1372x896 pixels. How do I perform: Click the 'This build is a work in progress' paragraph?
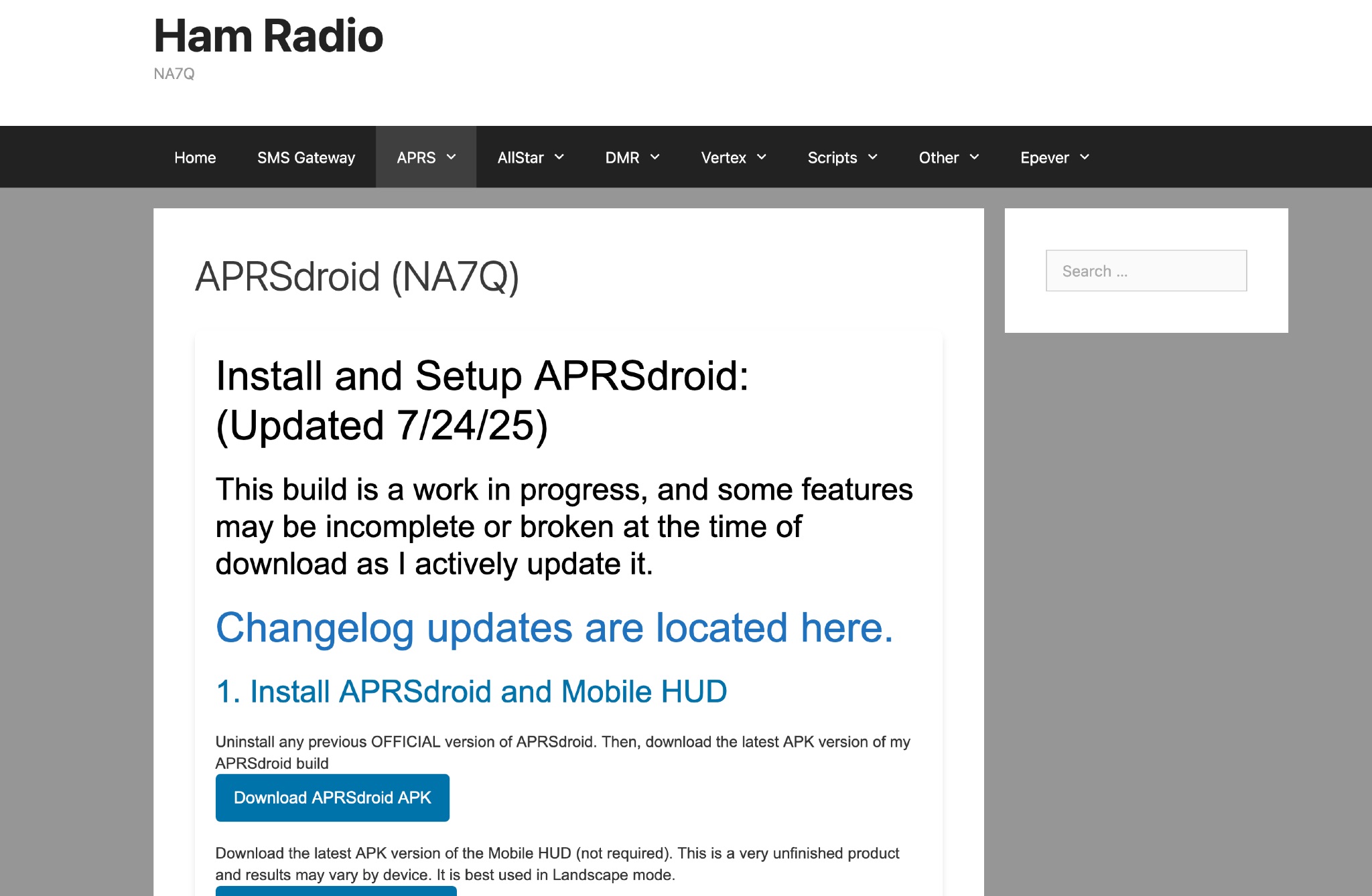click(x=564, y=526)
